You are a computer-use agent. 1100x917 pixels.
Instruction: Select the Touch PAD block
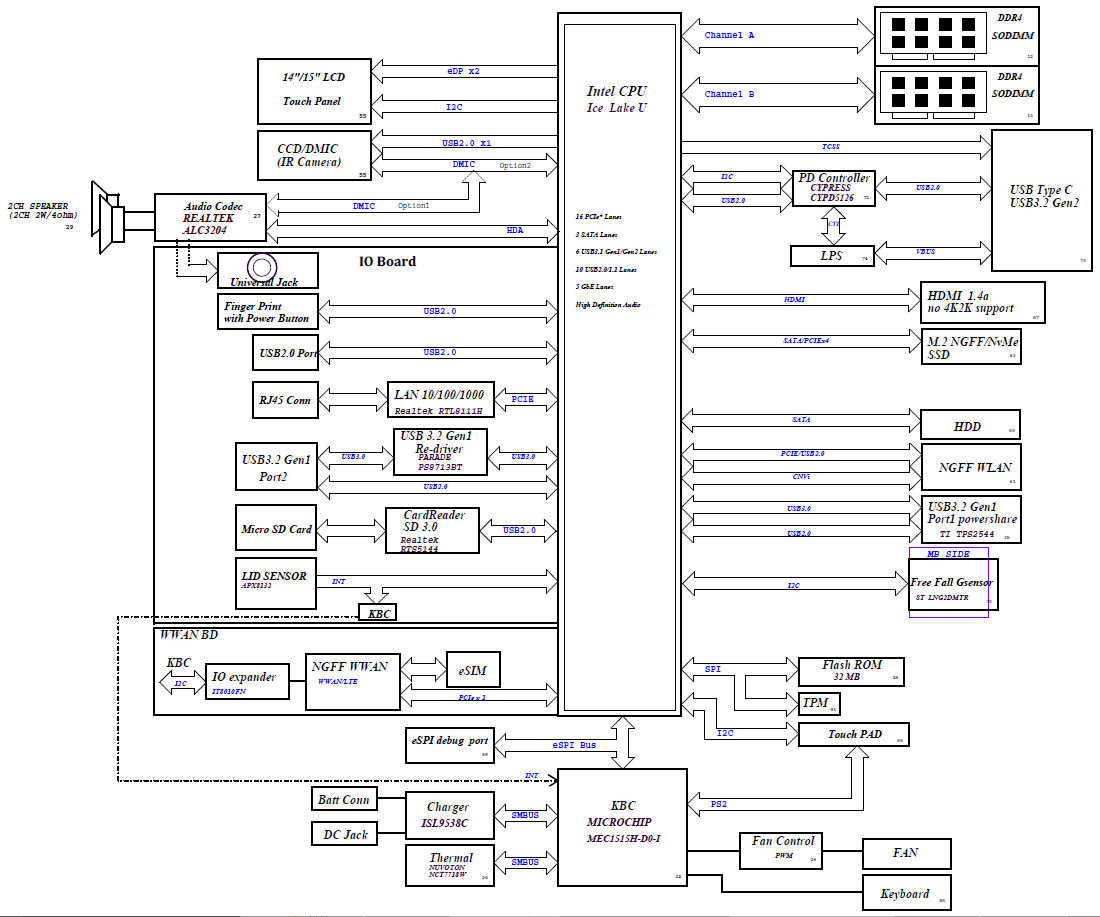(x=854, y=734)
